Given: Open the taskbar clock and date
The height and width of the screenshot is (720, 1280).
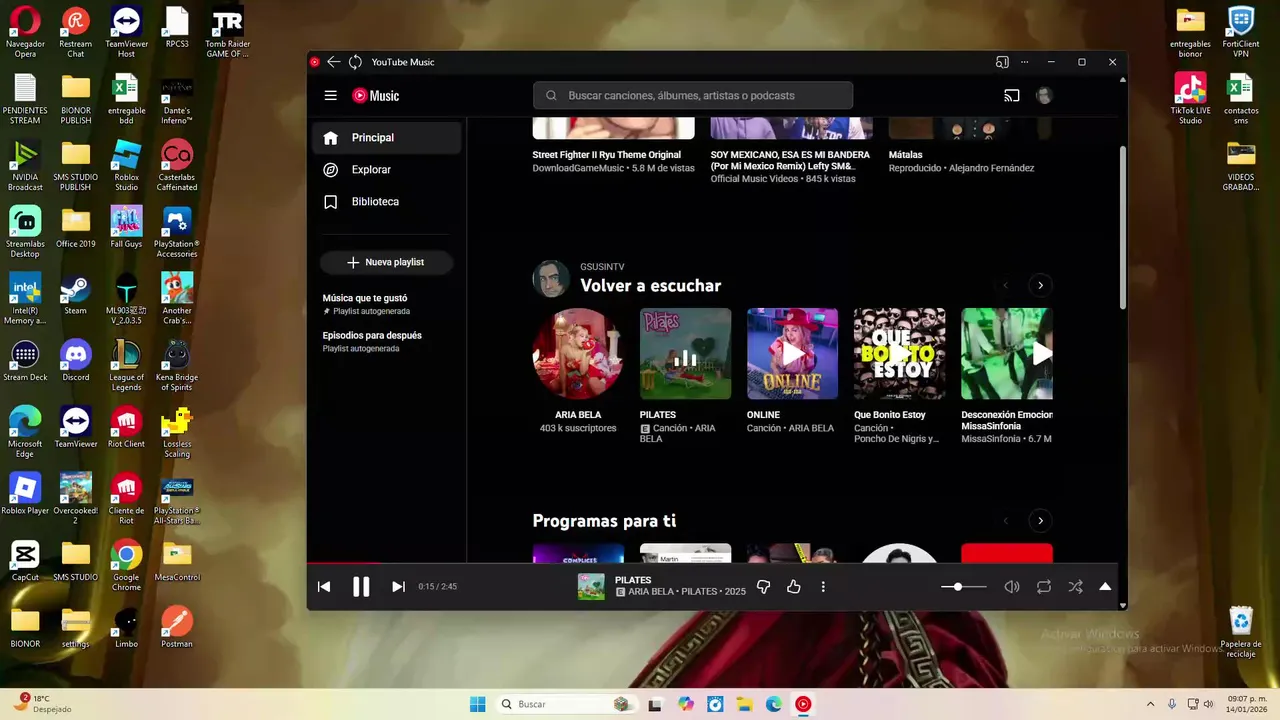Looking at the screenshot, I should [1248, 704].
